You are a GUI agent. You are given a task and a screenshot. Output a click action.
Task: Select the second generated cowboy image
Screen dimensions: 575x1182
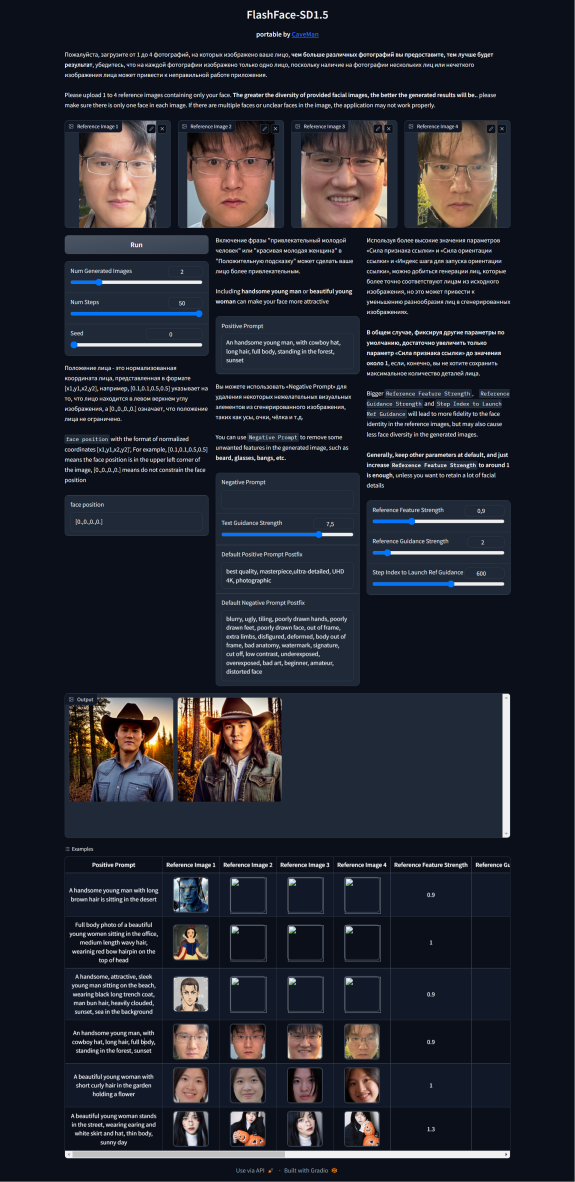coord(229,749)
